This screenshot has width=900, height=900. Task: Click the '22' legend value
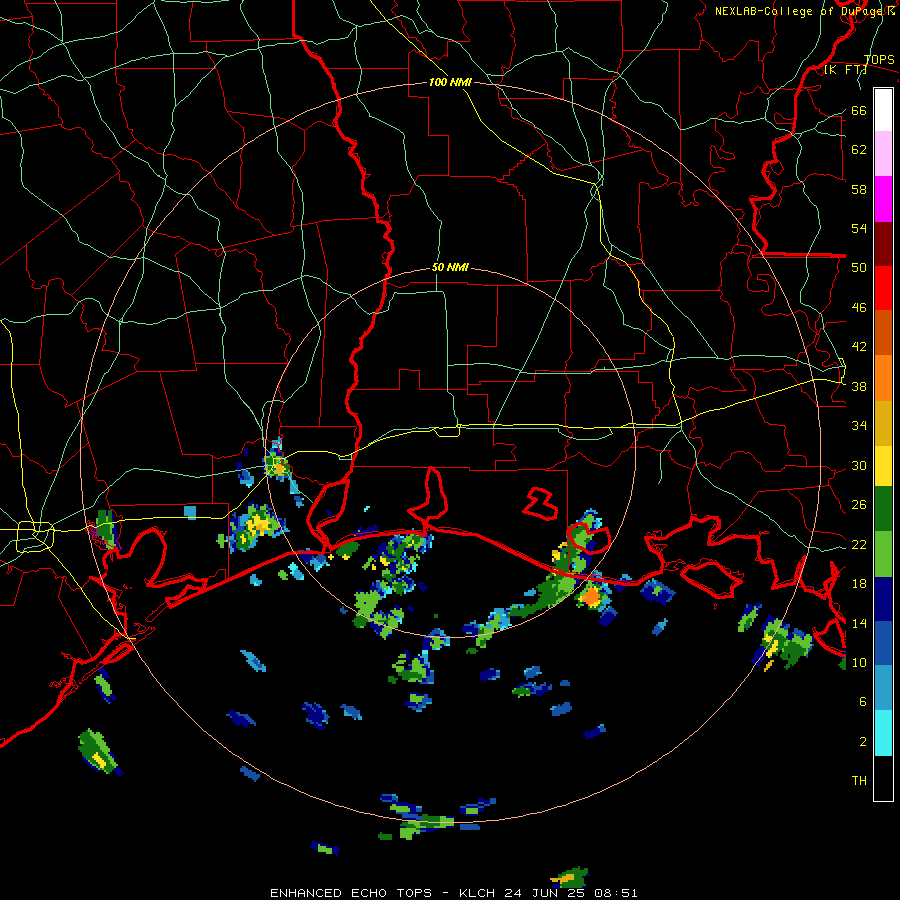[x=859, y=544]
